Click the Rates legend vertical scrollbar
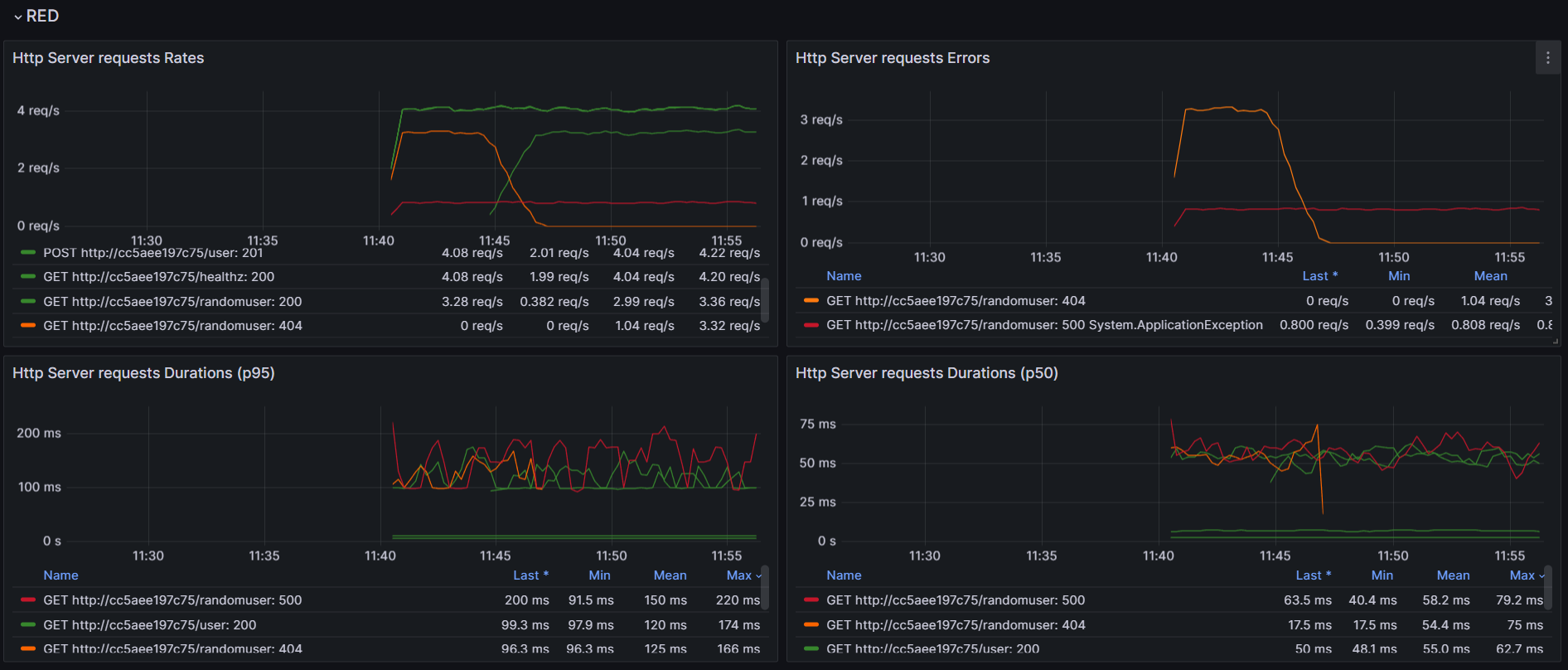The height and width of the screenshot is (670, 1568). click(x=765, y=299)
